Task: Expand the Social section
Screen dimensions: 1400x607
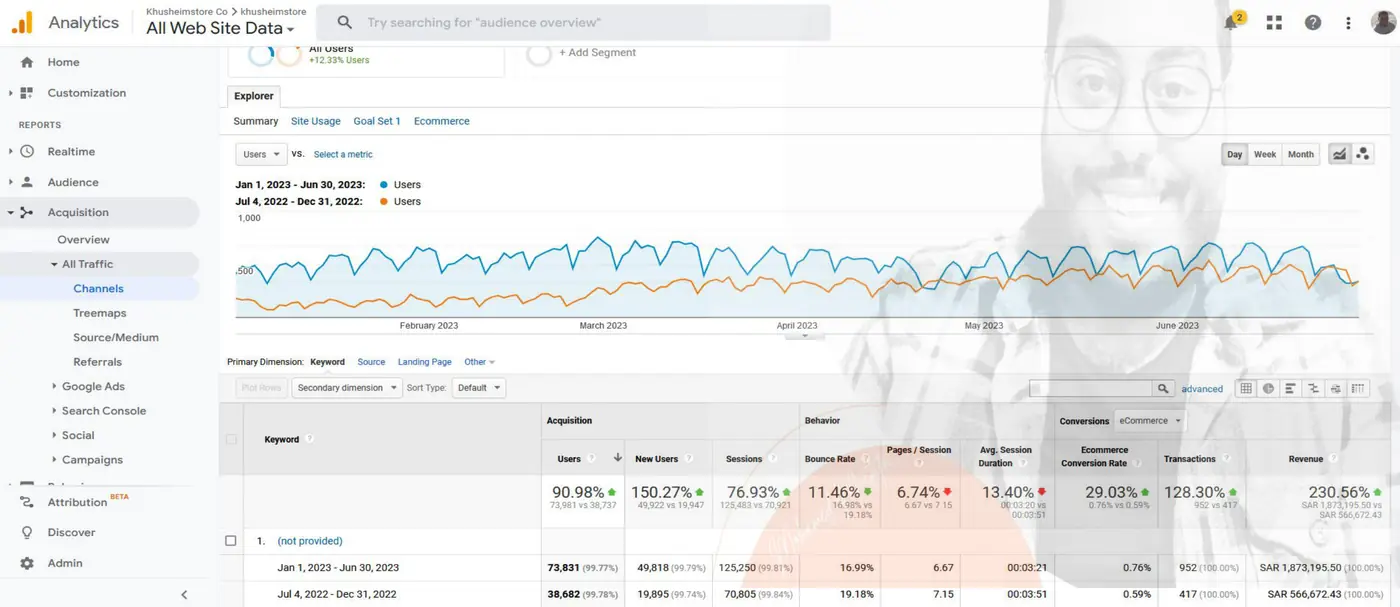Action: (54, 435)
